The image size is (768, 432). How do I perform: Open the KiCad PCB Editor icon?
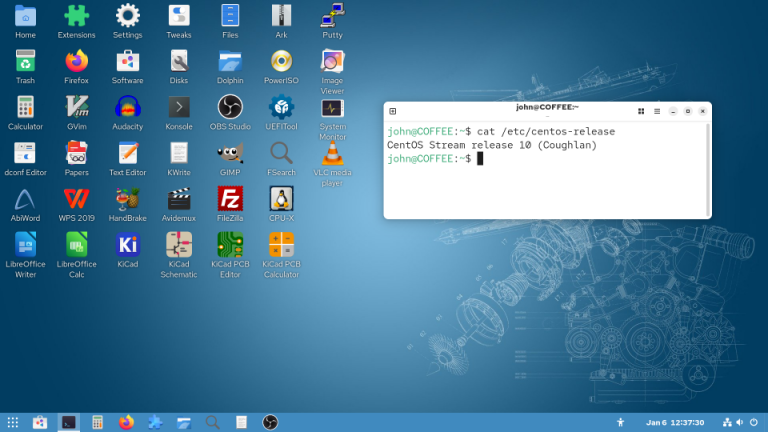230,245
